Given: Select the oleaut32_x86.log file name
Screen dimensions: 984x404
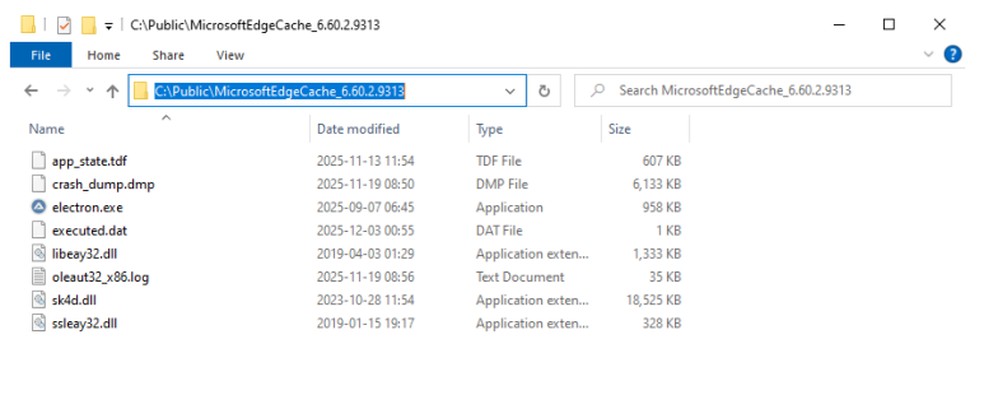Looking at the screenshot, I should coord(100,277).
